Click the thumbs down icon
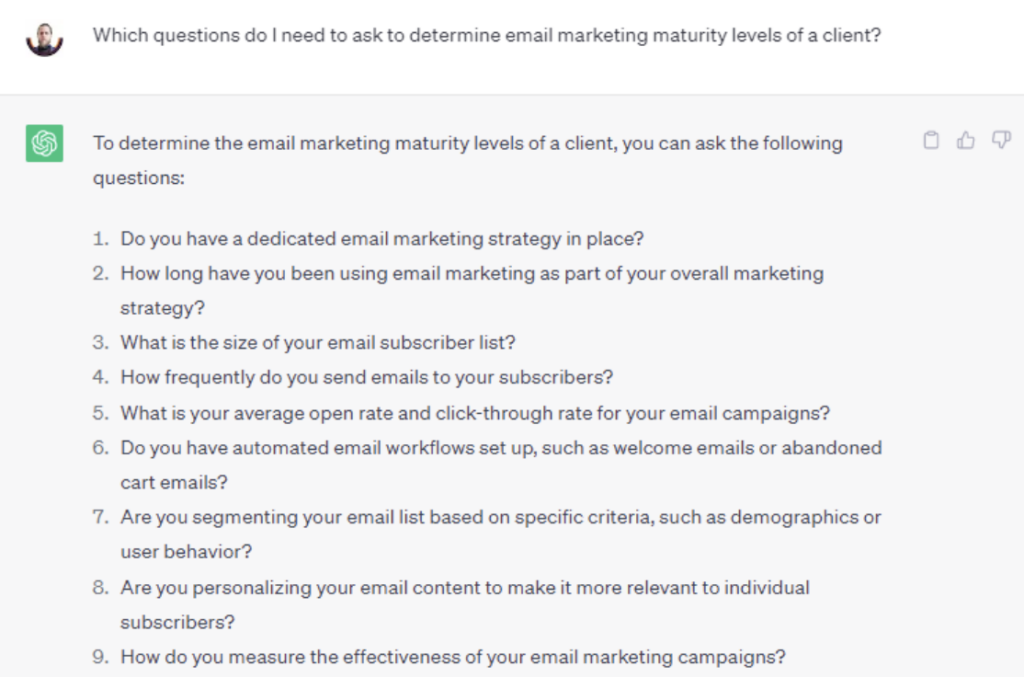This screenshot has width=1024, height=677. (1000, 141)
